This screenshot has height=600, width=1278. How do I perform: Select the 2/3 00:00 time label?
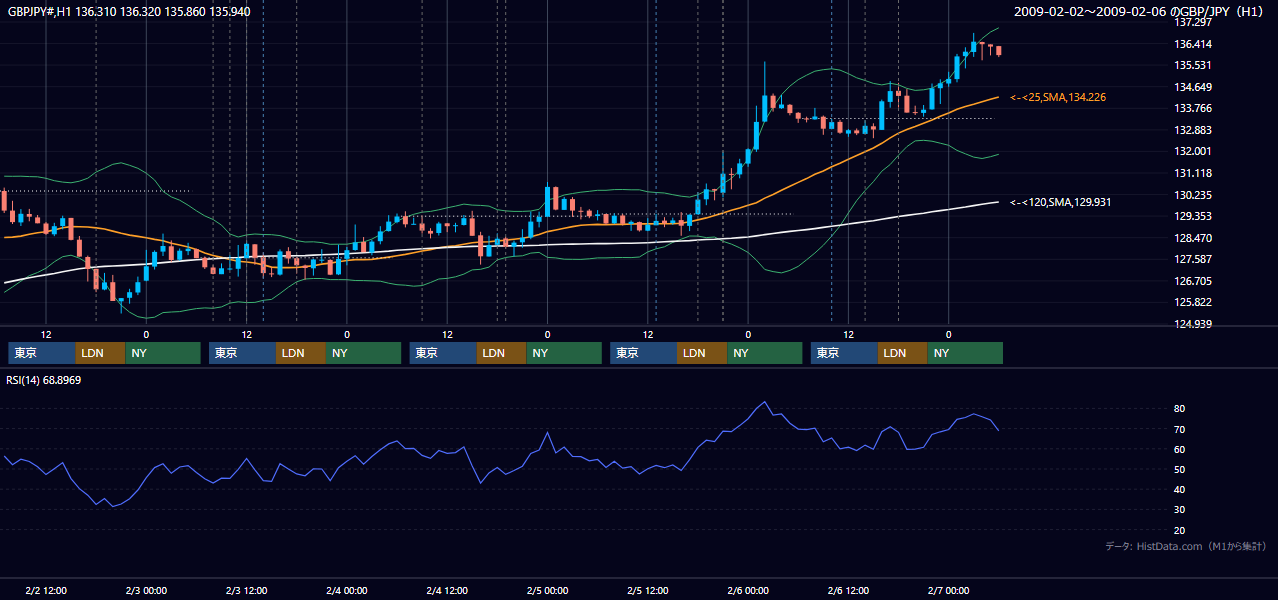[x=146, y=591]
